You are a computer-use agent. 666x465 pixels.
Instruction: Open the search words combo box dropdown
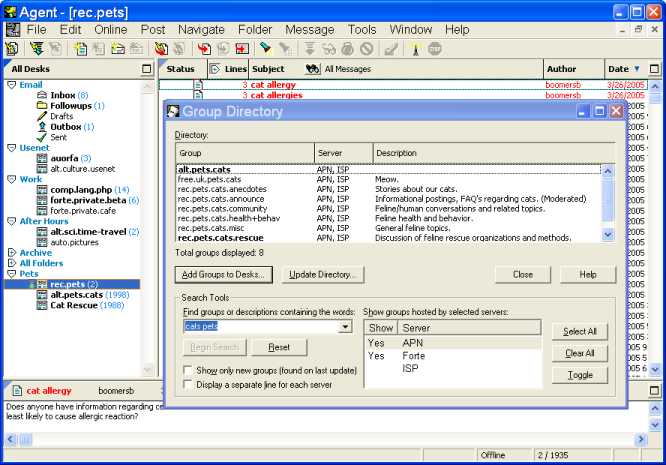pyautogui.click(x=346, y=326)
